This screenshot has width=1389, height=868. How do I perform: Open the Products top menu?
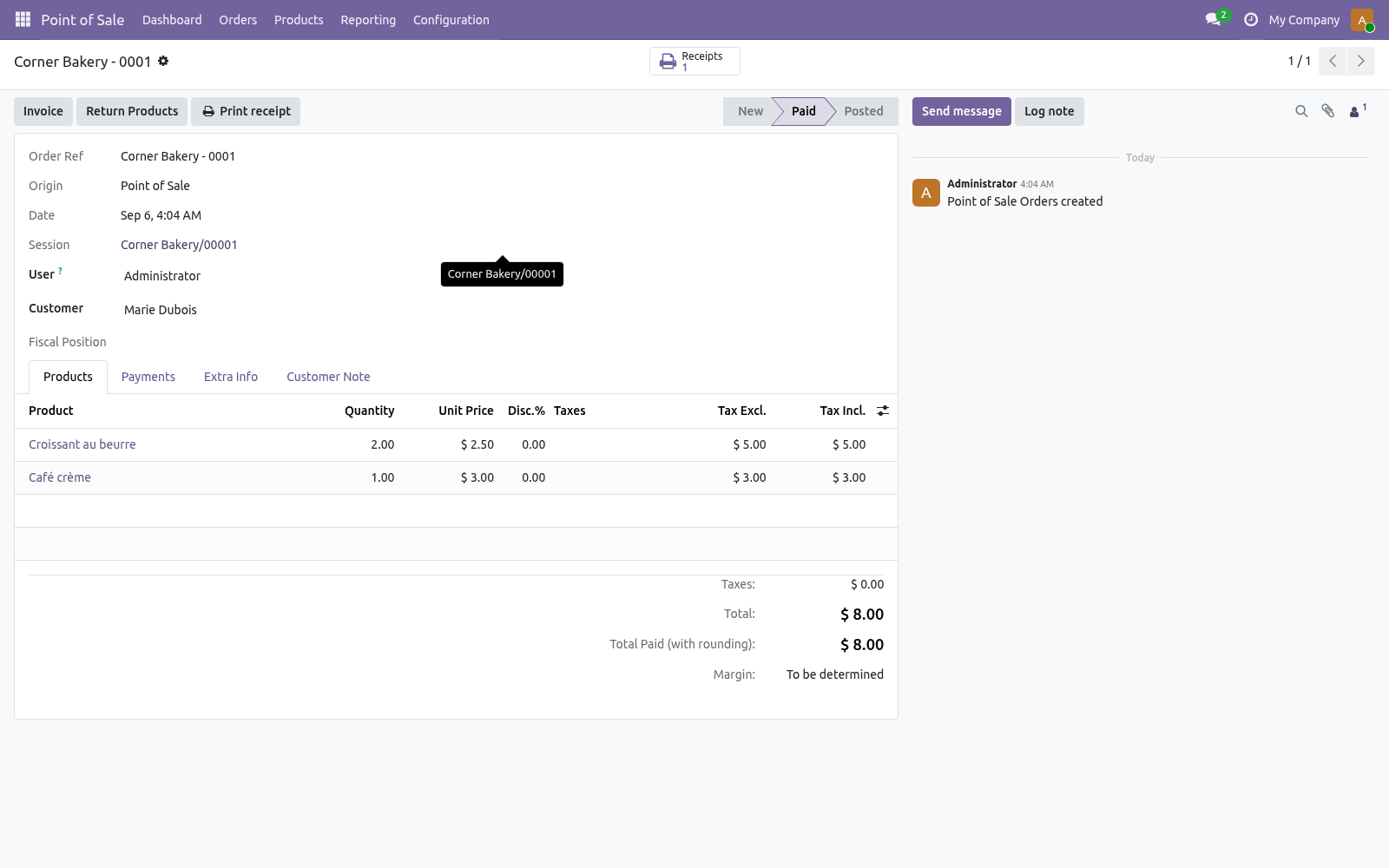click(x=299, y=20)
